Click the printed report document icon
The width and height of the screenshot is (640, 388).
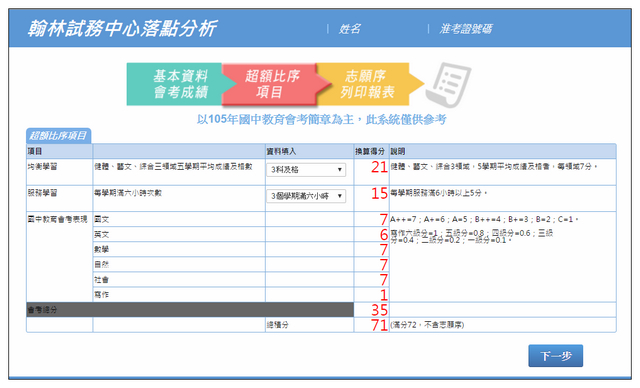[448, 85]
